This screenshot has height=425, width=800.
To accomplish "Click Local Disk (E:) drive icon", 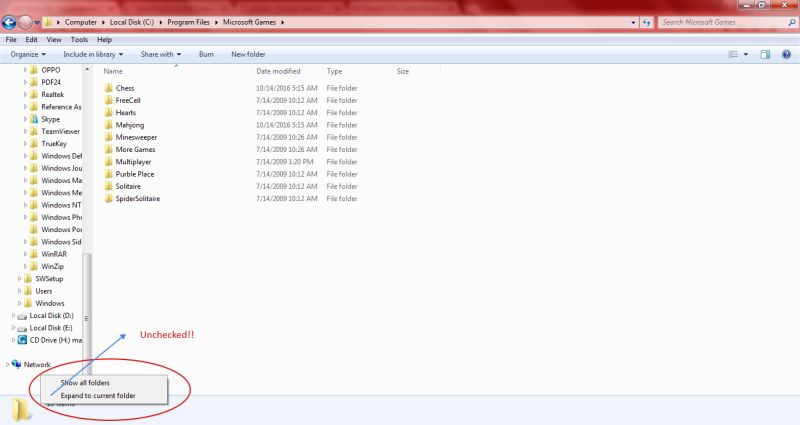I will [x=22, y=328].
